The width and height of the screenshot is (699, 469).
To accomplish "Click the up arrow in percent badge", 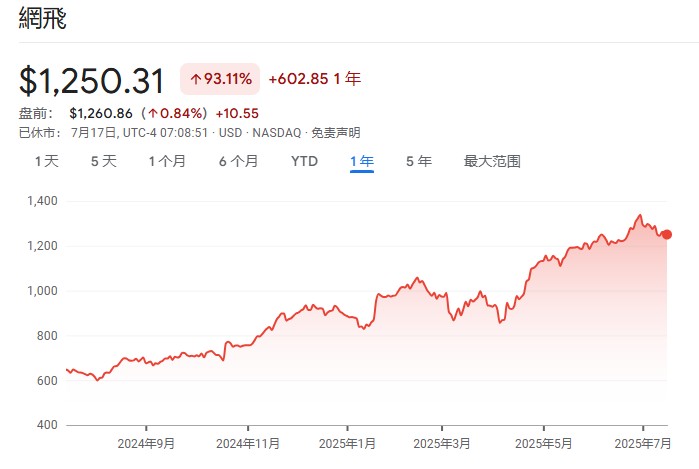I will 195,79.
